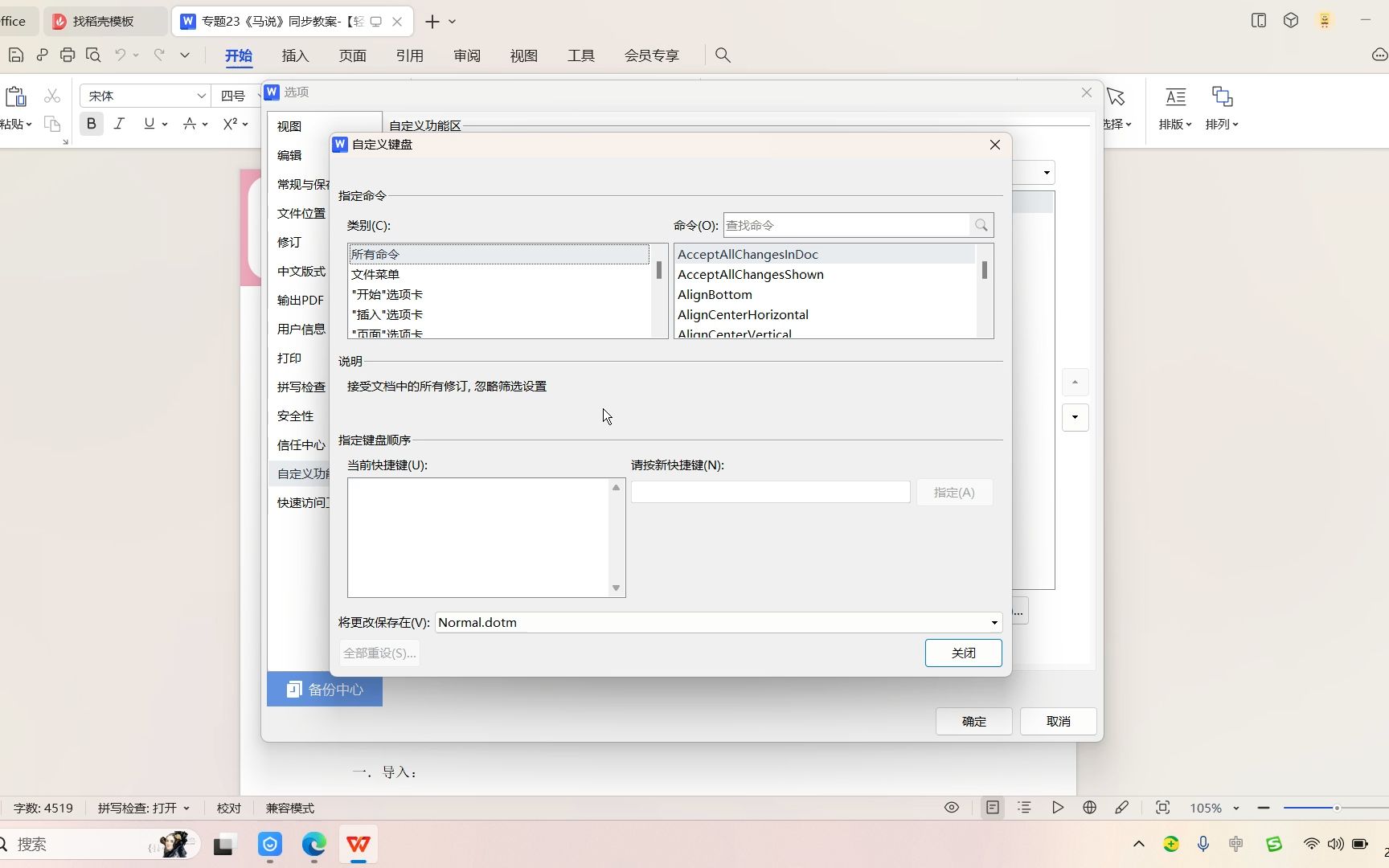Open the zoom percentage 105% dropdown
This screenshot has width=1389, height=868.
pos(1236,808)
